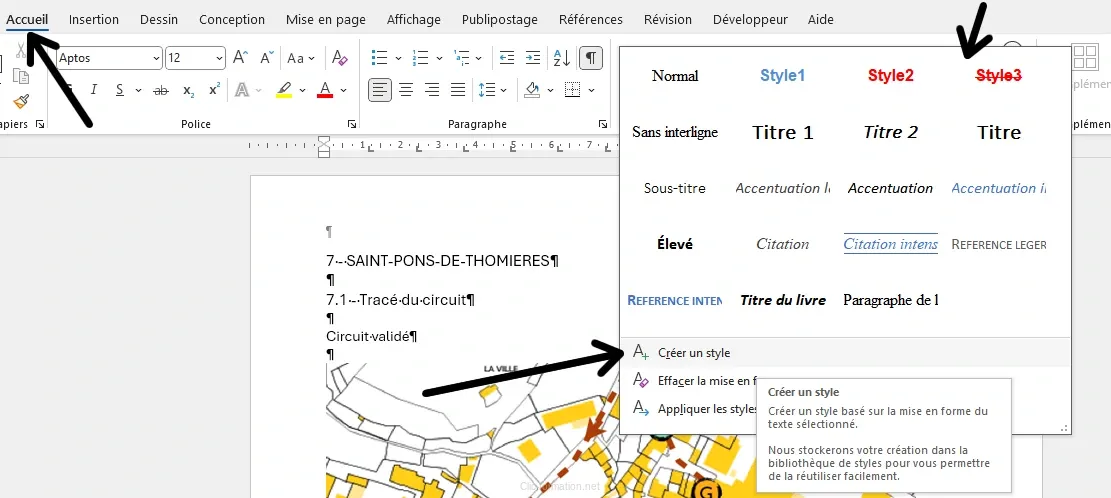The width and height of the screenshot is (1111, 498).
Task: Click the borders icon
Action: coord(573,90)
